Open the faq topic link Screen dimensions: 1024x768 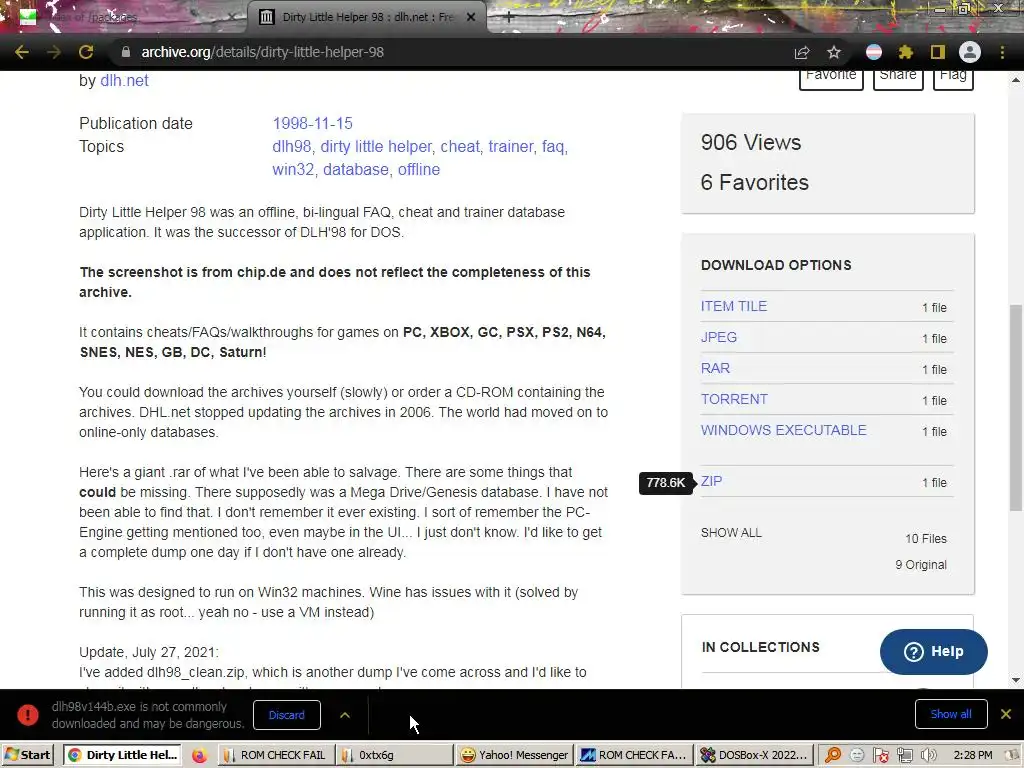point(552,146)
